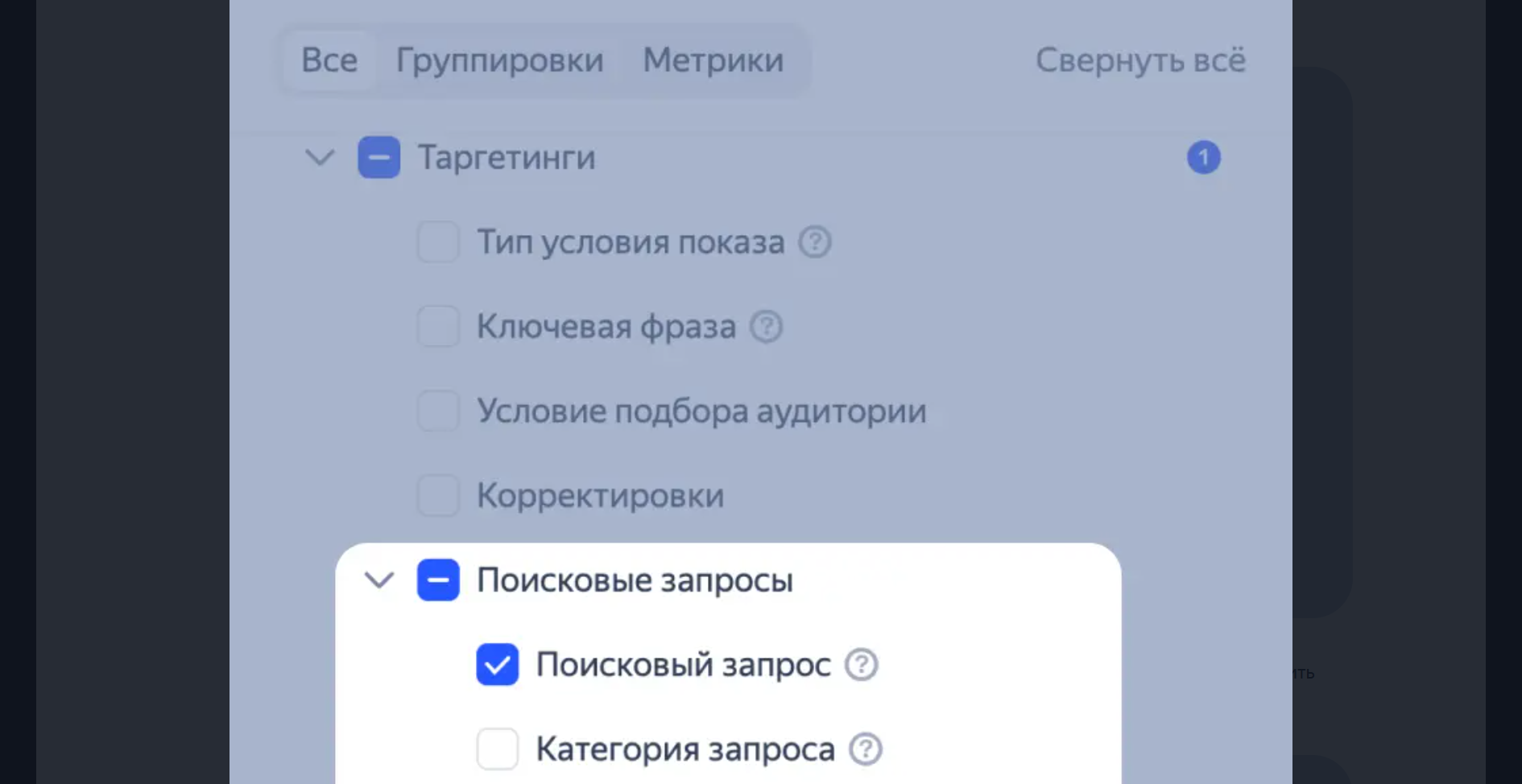Click the help icon beside Ключевая фраза

pos(767,327)
